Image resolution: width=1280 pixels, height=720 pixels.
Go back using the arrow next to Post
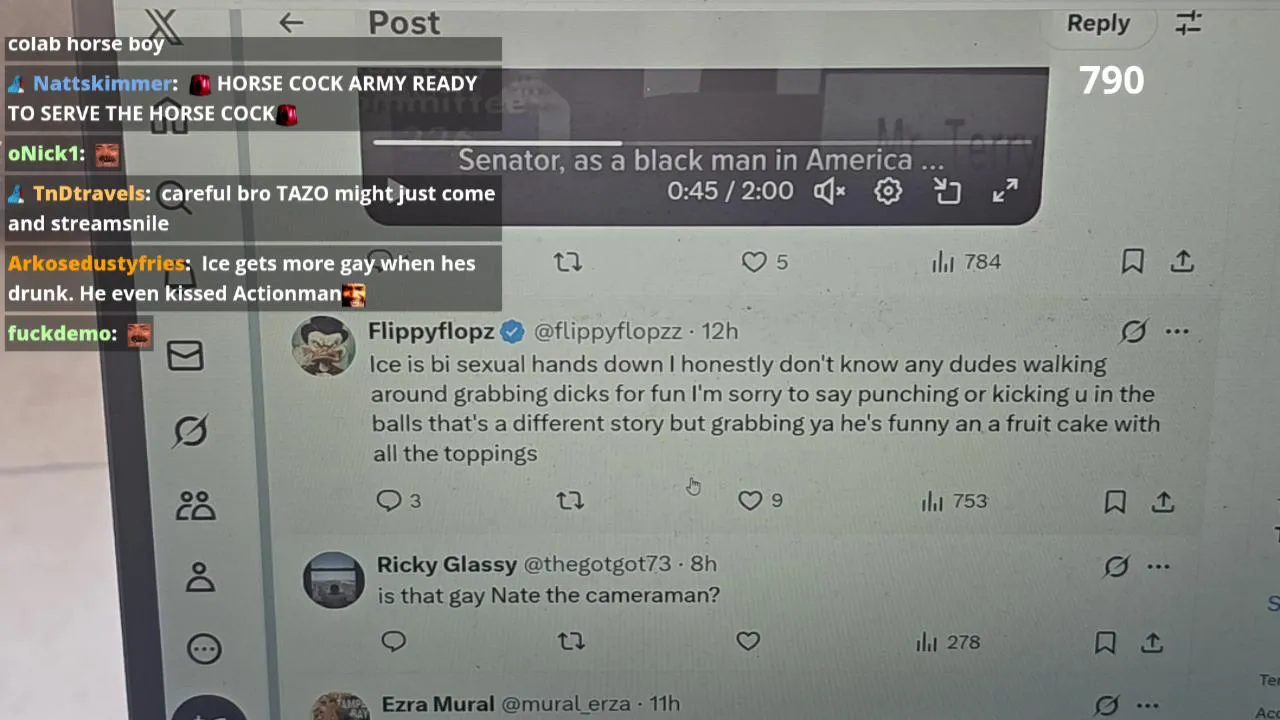click(x=291, y=22)
